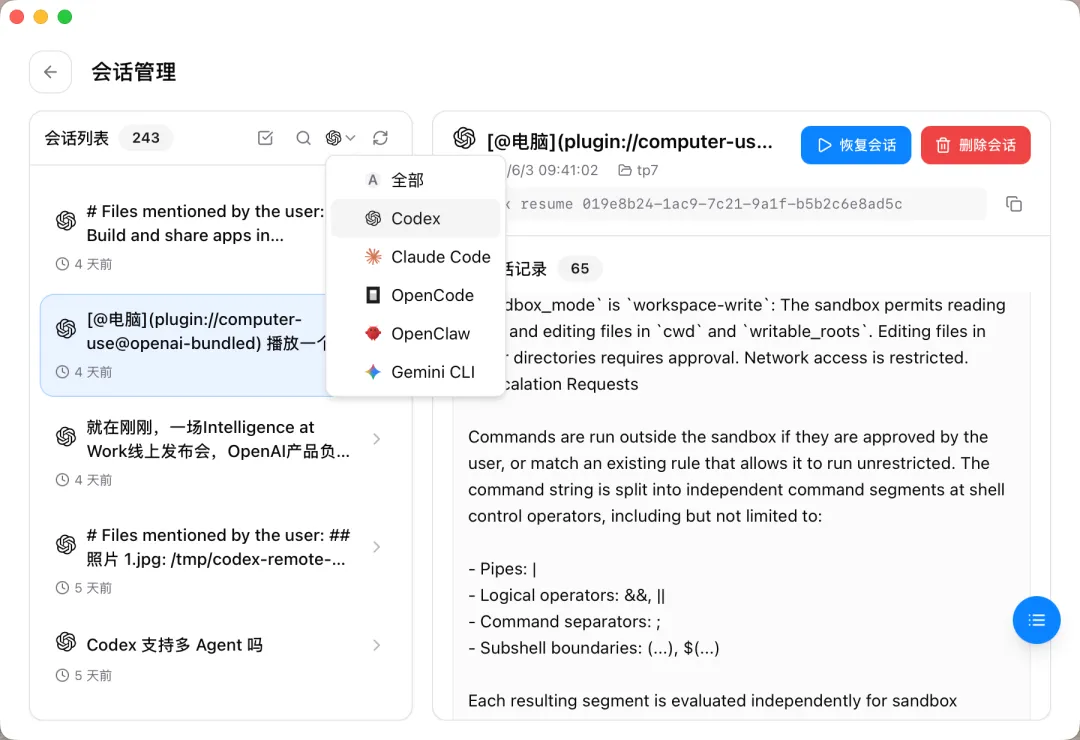Click the Claude Code starburst icon

click(373, 257)
